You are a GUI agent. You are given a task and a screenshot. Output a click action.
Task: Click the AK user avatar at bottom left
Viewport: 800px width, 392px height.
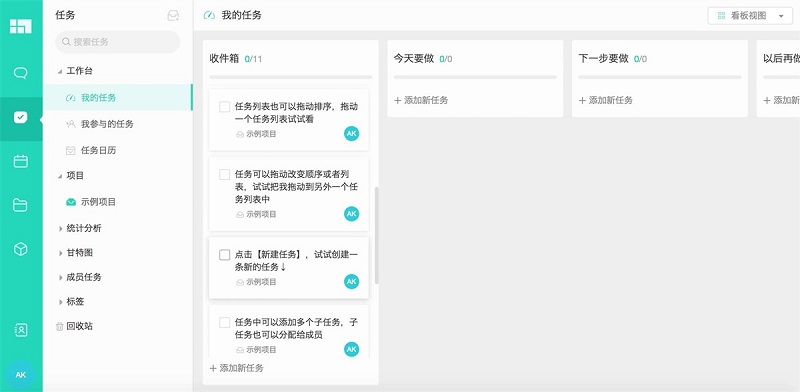click(20, 375)
